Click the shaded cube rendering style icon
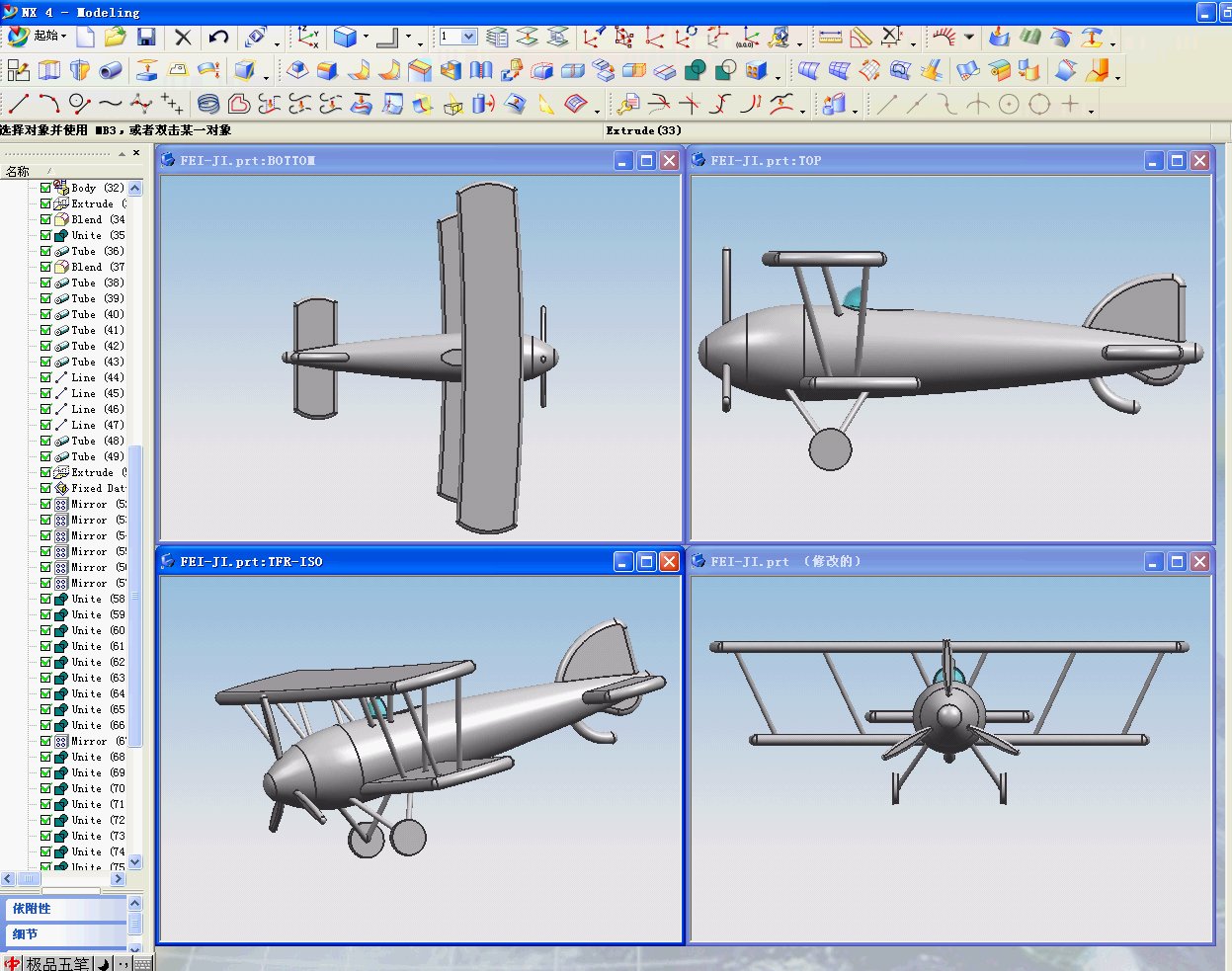1232x971 pixels. [345, 38]
